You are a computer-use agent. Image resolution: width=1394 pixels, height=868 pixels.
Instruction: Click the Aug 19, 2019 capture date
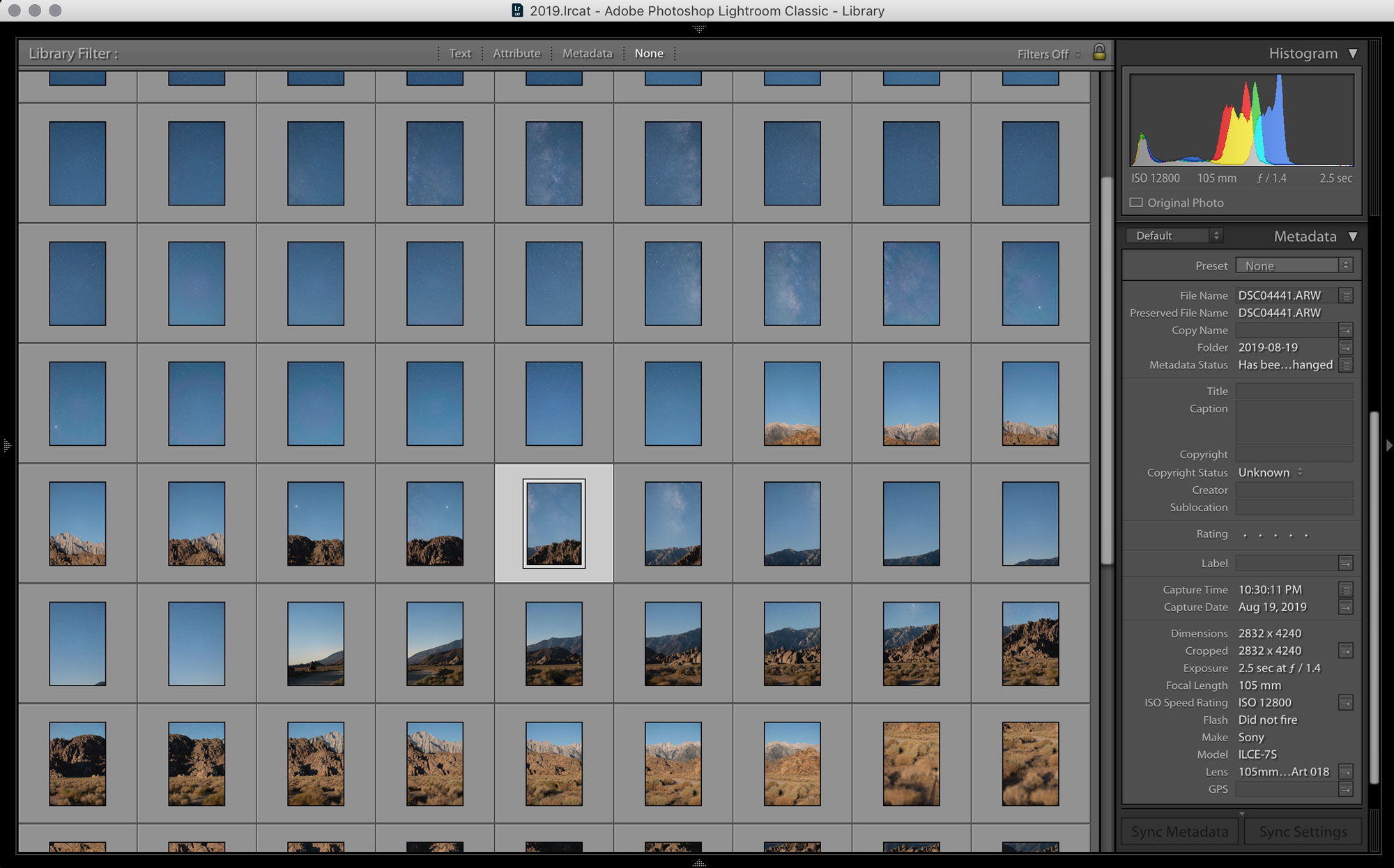1272,607
